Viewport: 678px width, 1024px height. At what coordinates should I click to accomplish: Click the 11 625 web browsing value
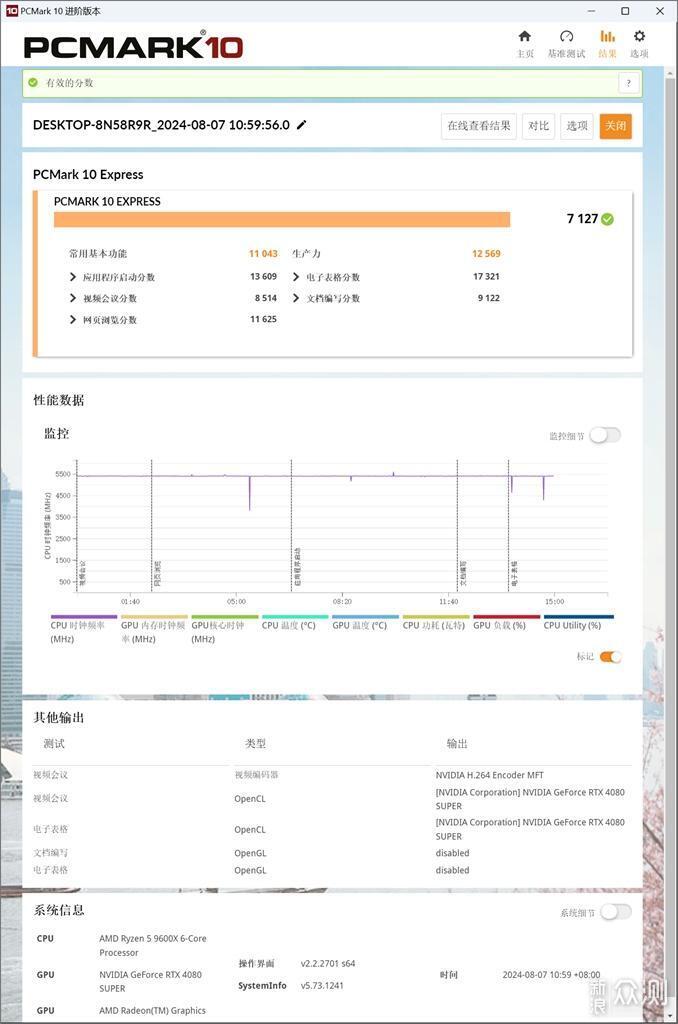tap(263, 319)
